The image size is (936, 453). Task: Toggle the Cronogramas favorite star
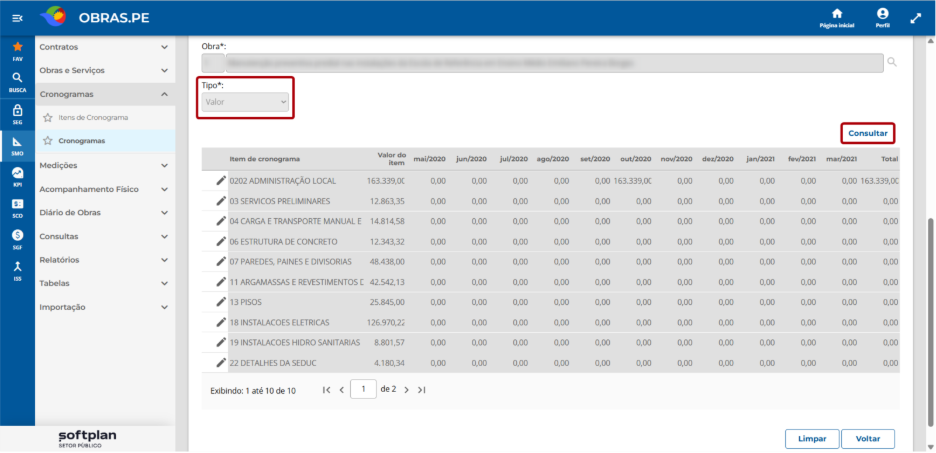[48, 141]
